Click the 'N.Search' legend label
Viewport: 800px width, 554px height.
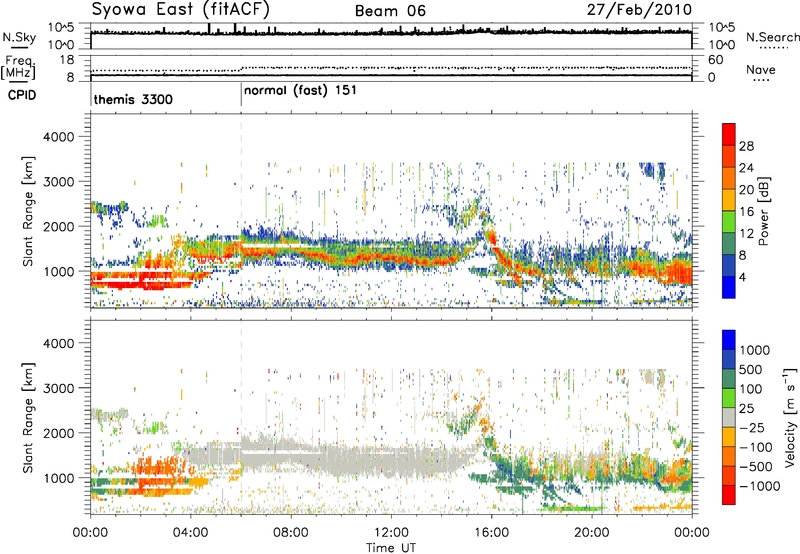pos(772,37)
